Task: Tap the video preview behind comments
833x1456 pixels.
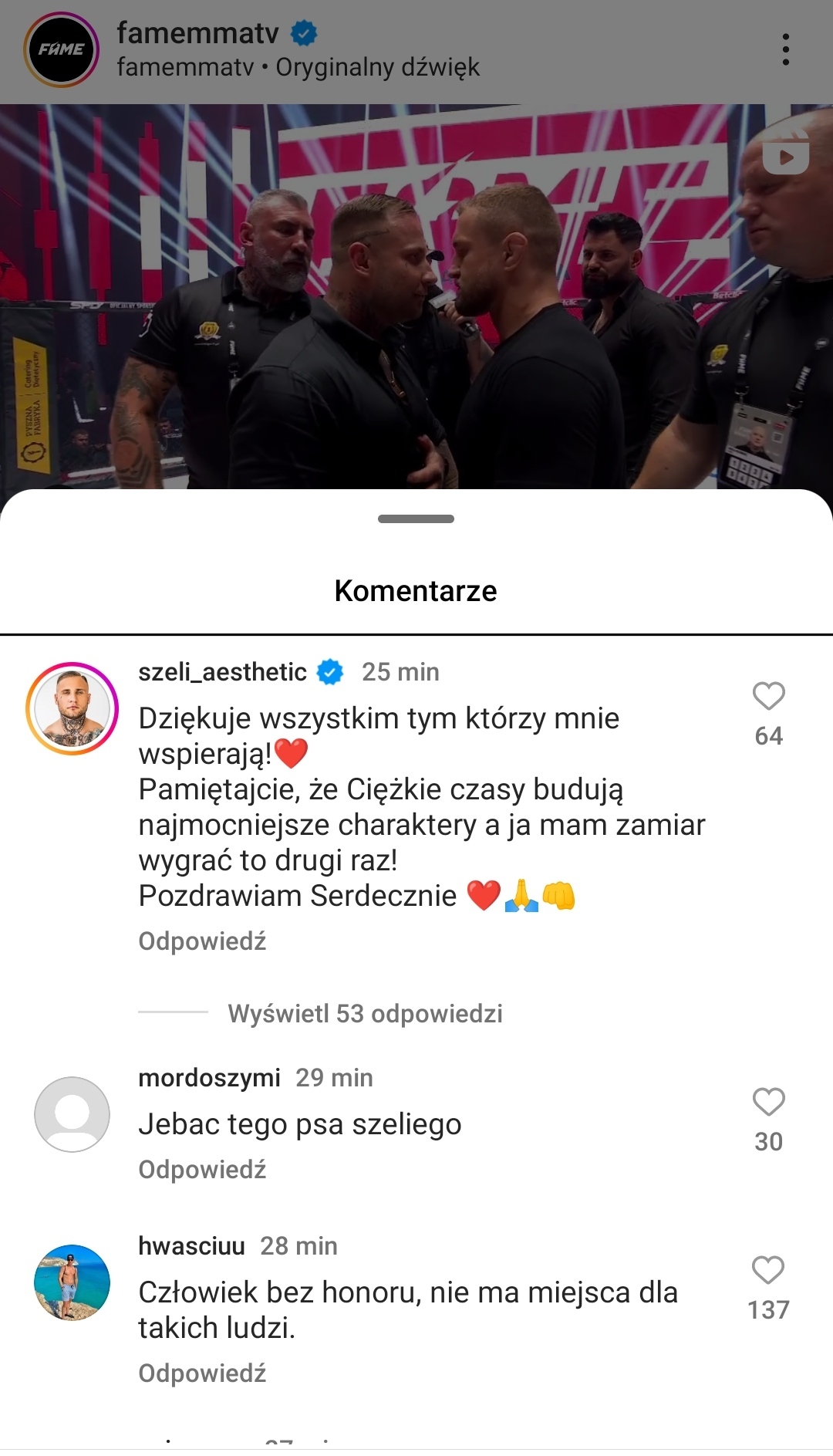Action: pos(416,297)
